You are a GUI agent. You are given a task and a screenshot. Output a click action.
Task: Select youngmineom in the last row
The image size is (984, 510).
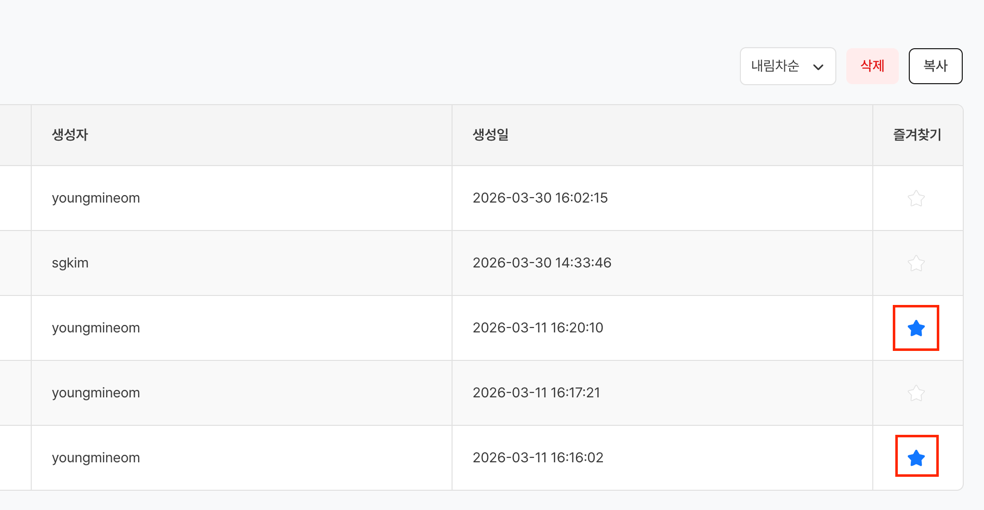coord(96,458)
